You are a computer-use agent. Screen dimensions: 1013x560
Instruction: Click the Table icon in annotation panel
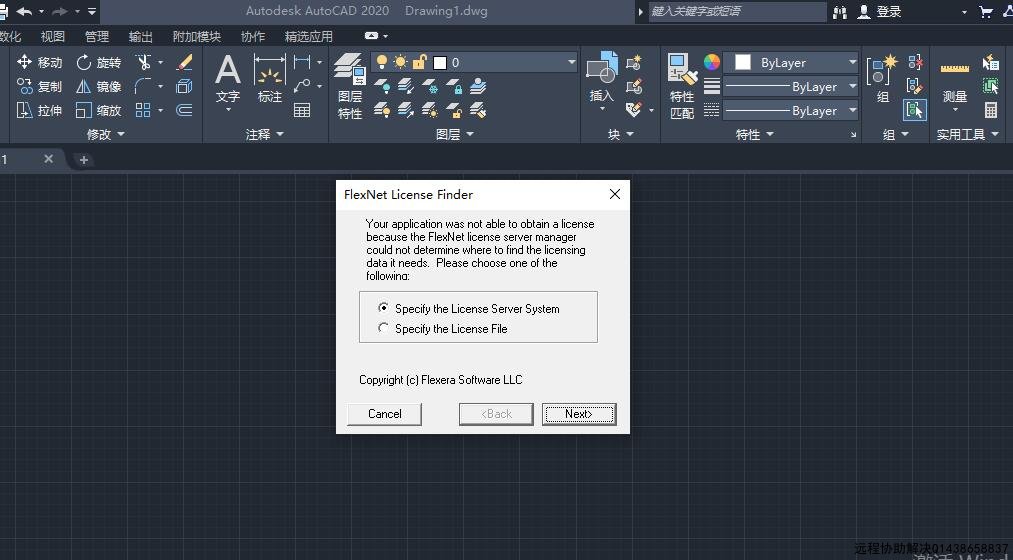[302, 110]
